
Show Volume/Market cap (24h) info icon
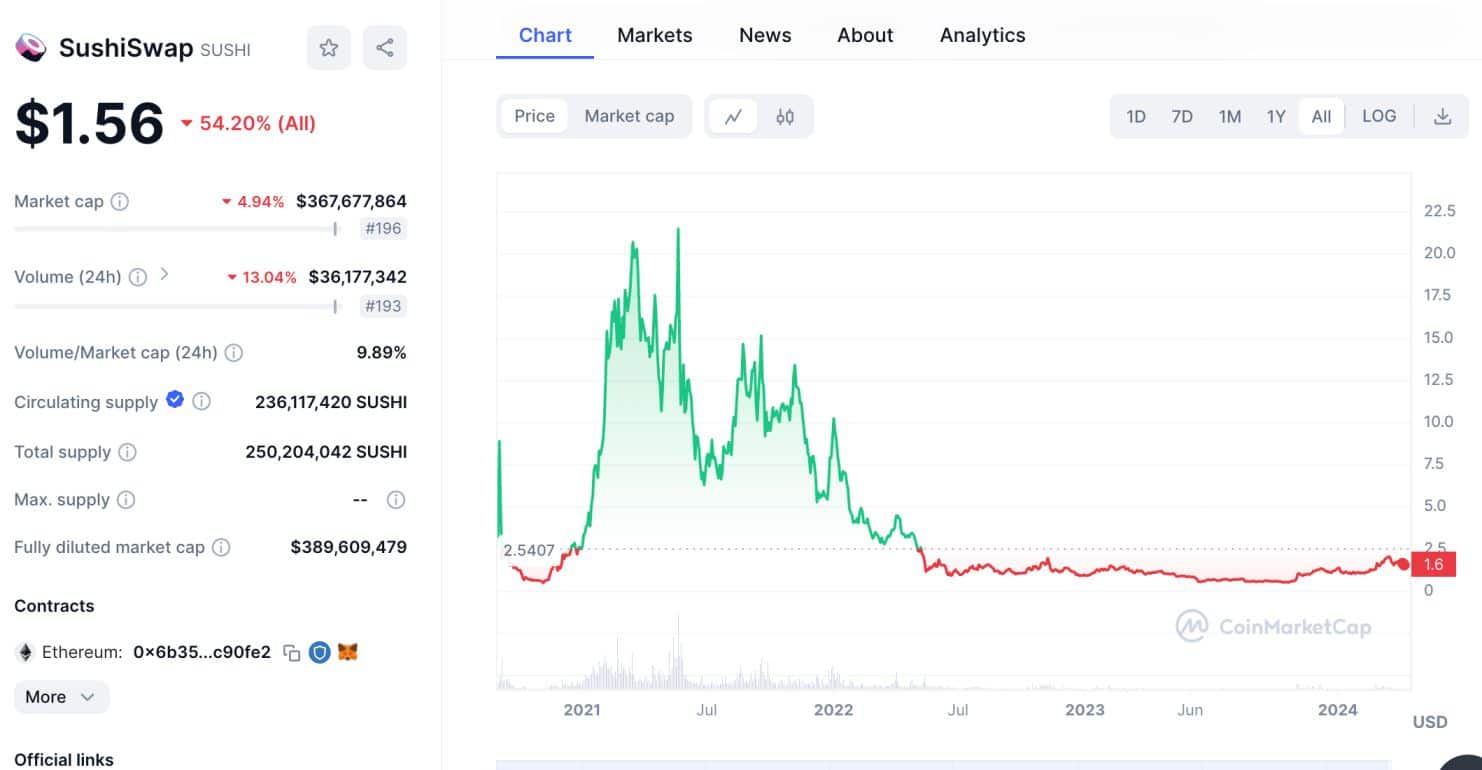tap(233, 353)
